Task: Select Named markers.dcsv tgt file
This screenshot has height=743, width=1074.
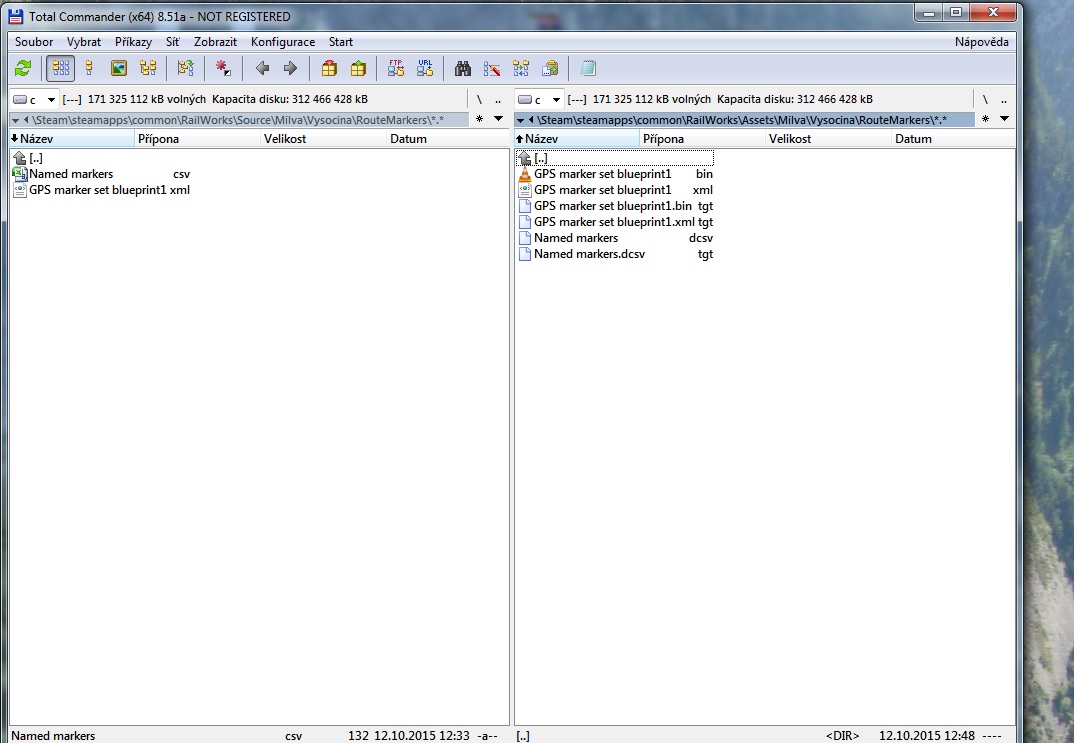Action: pyautogui.click(x=615, y=254)
